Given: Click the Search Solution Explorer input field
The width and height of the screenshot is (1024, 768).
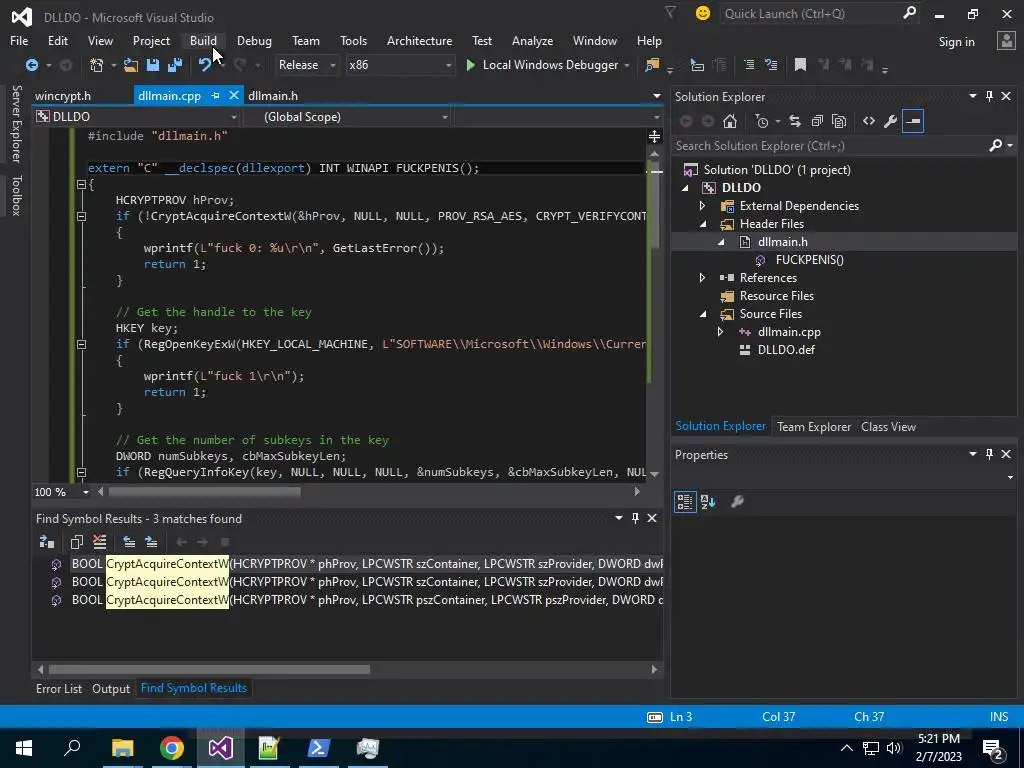Looking at the screenshot, I should pyautogui.click(x=829, y=146).
